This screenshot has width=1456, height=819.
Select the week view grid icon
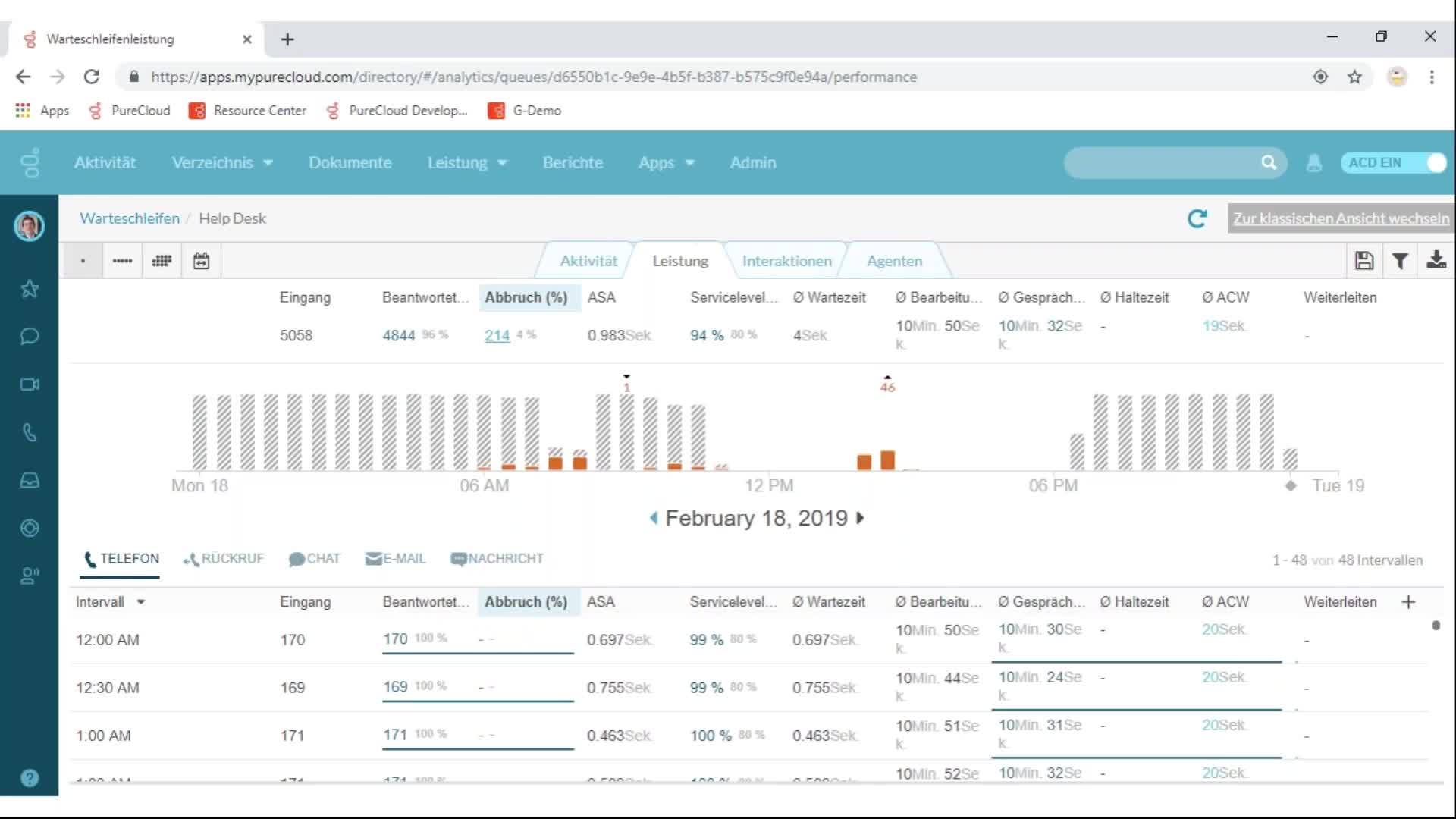tap(162, 261)
